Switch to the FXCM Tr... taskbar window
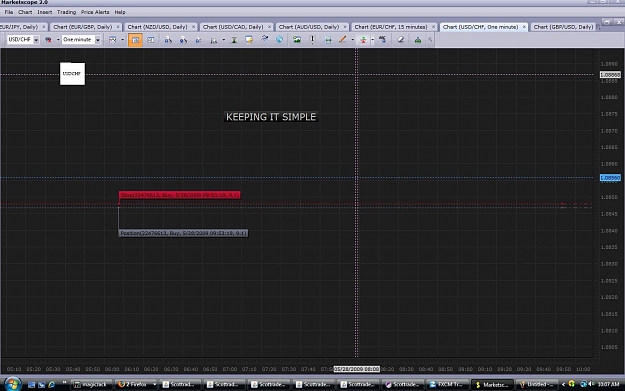 pyautogui.click(x=447, y=385)
